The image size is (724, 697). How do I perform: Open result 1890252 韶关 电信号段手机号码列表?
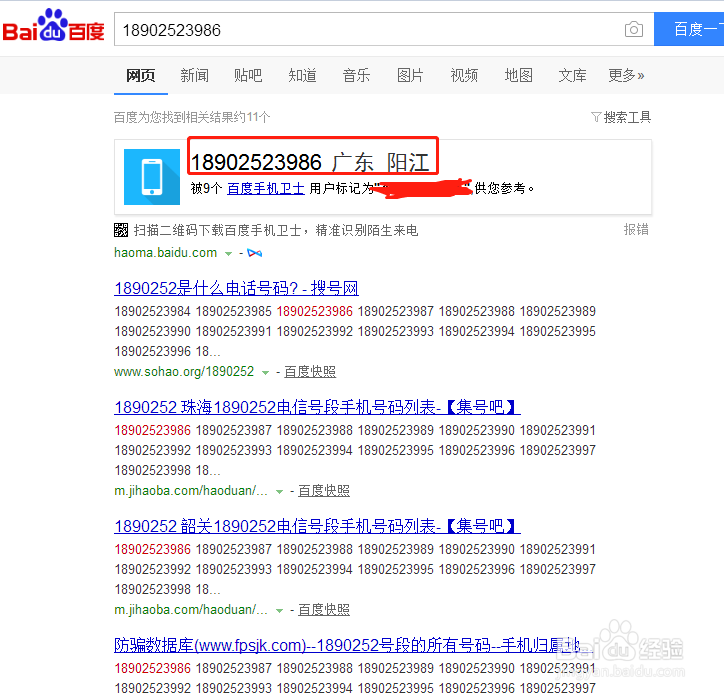coord(318,526)
